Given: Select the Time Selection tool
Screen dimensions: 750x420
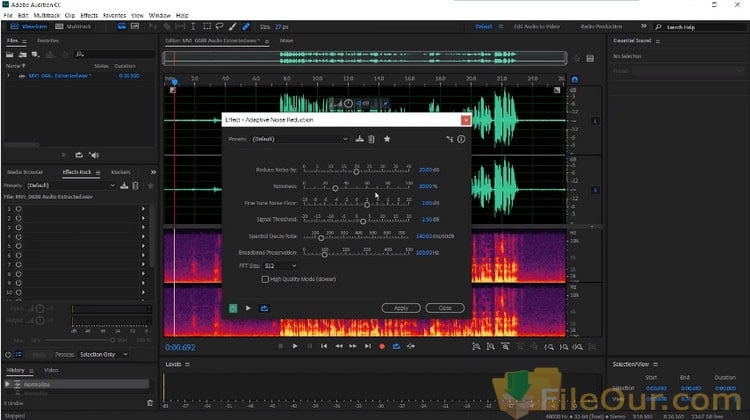Looking at the screenshot, I should [x=193, y=27].
